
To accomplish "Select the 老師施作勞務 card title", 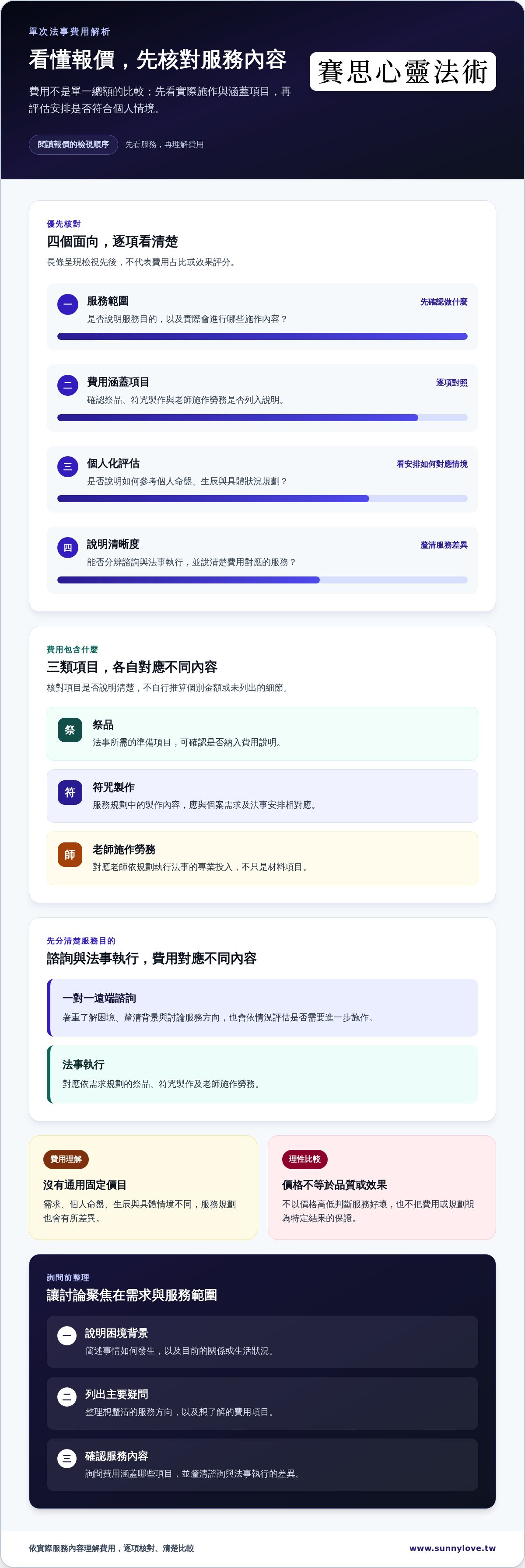I will tap(124, 849).
